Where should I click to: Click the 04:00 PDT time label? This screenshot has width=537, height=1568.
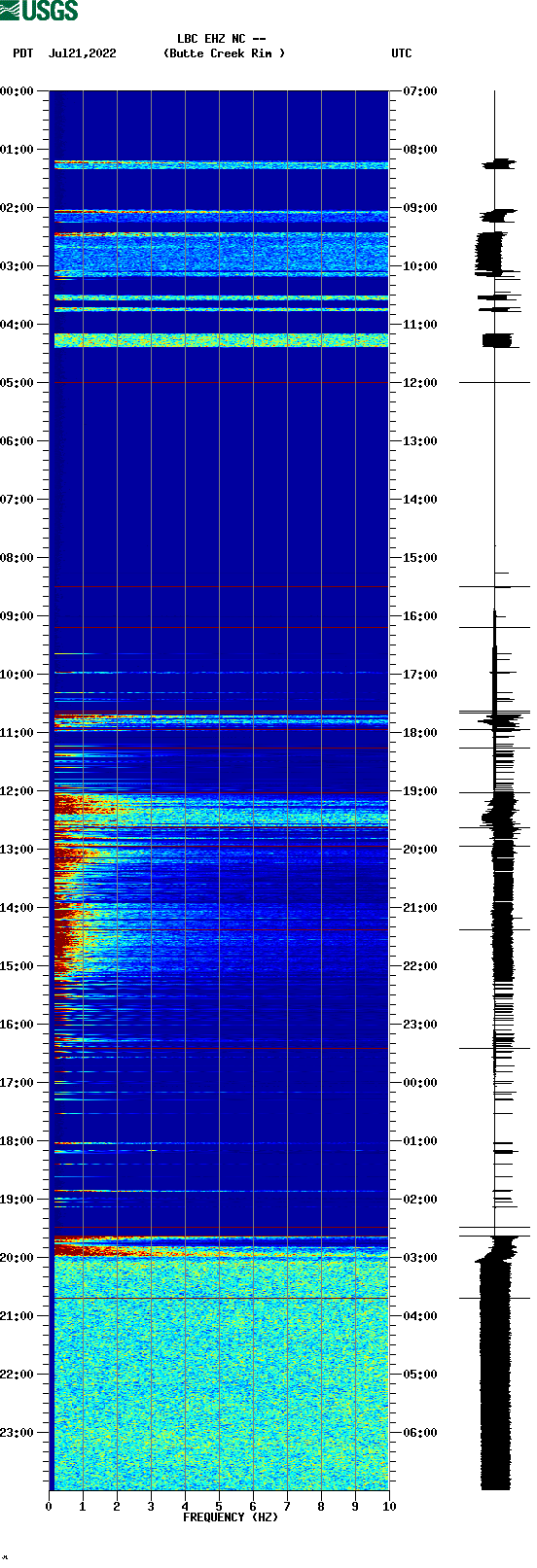[18, 325]
